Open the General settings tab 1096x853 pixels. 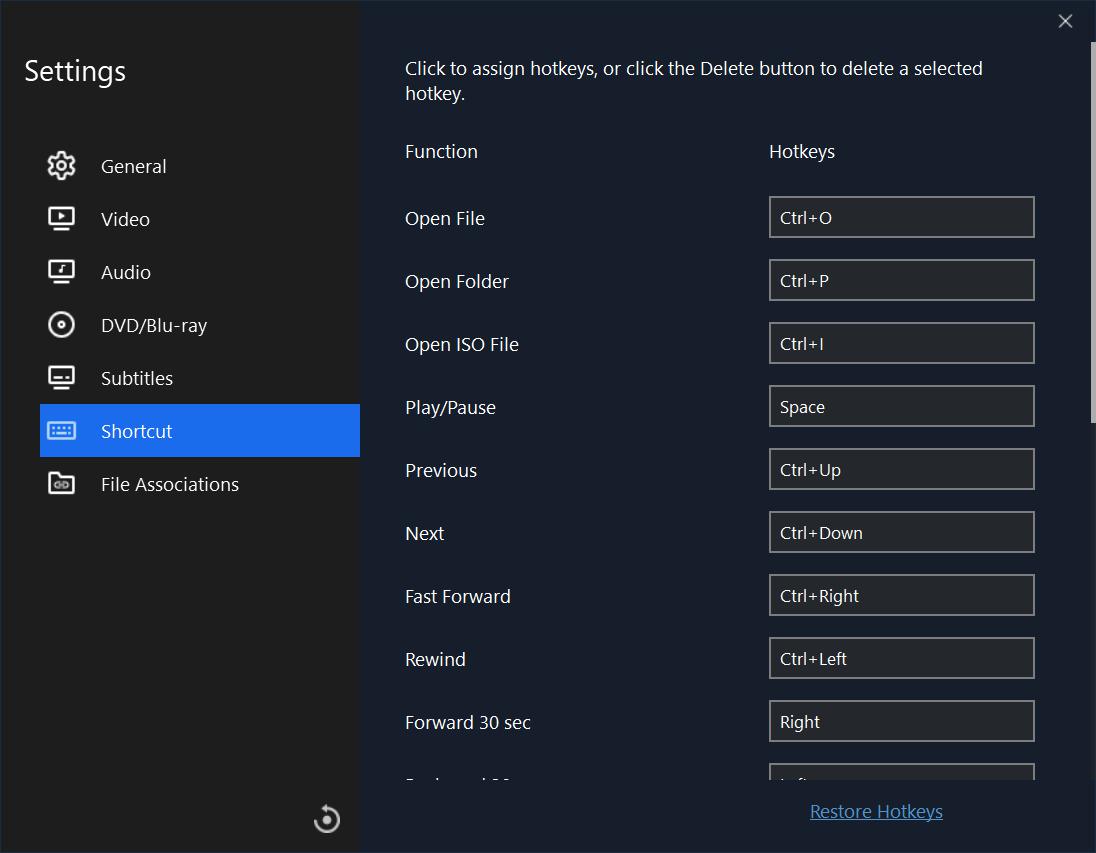click(x=133, y=166)
